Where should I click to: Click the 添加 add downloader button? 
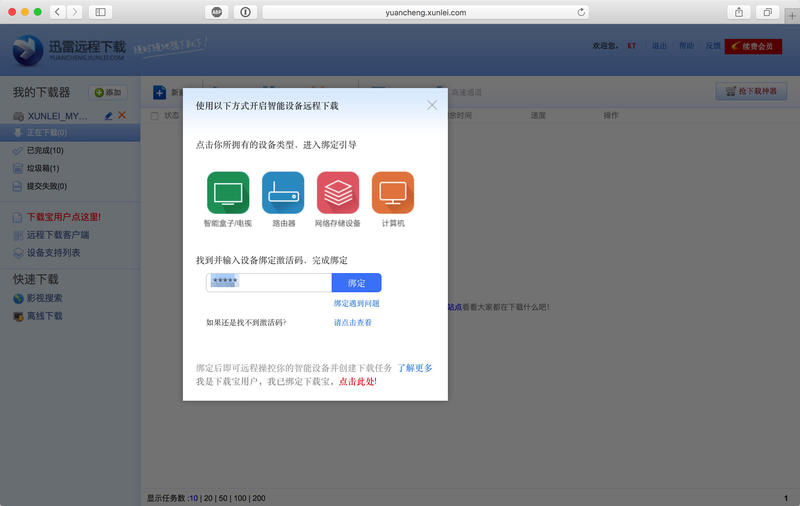108,92
